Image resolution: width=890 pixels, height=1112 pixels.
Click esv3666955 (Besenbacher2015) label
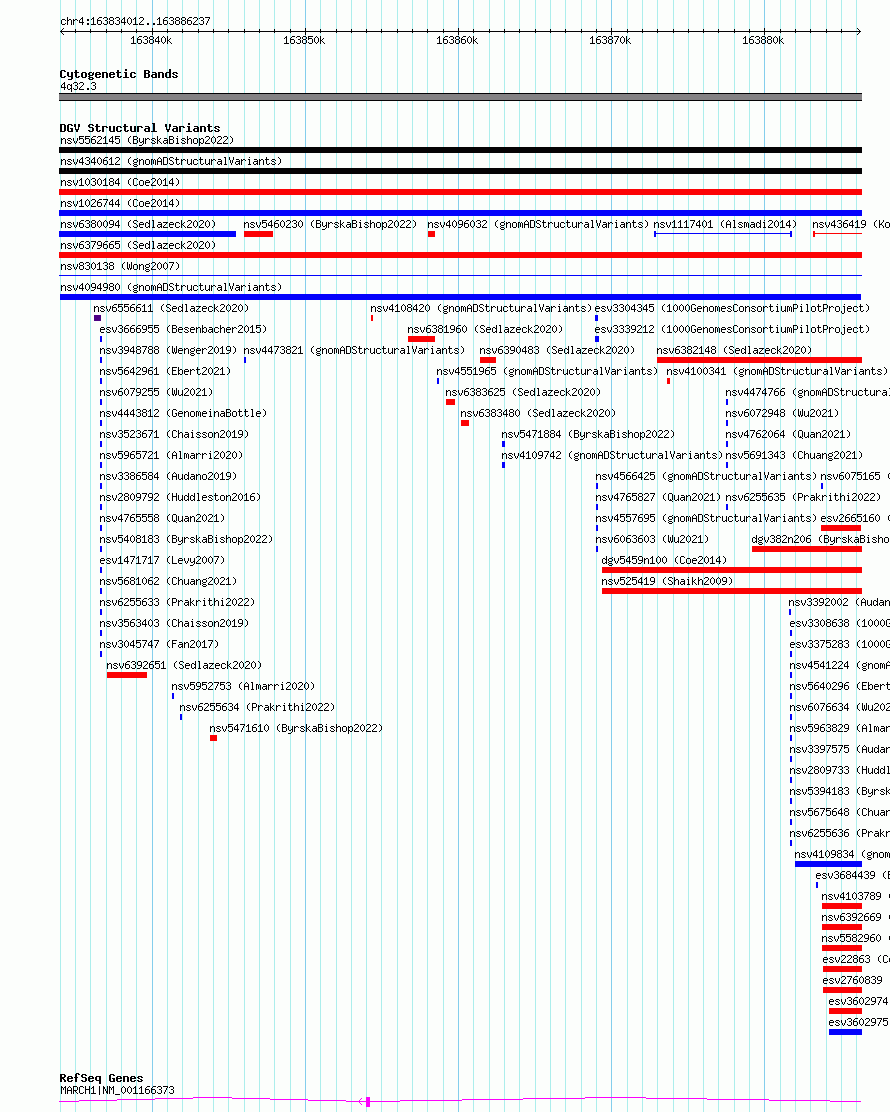(183, 330)
